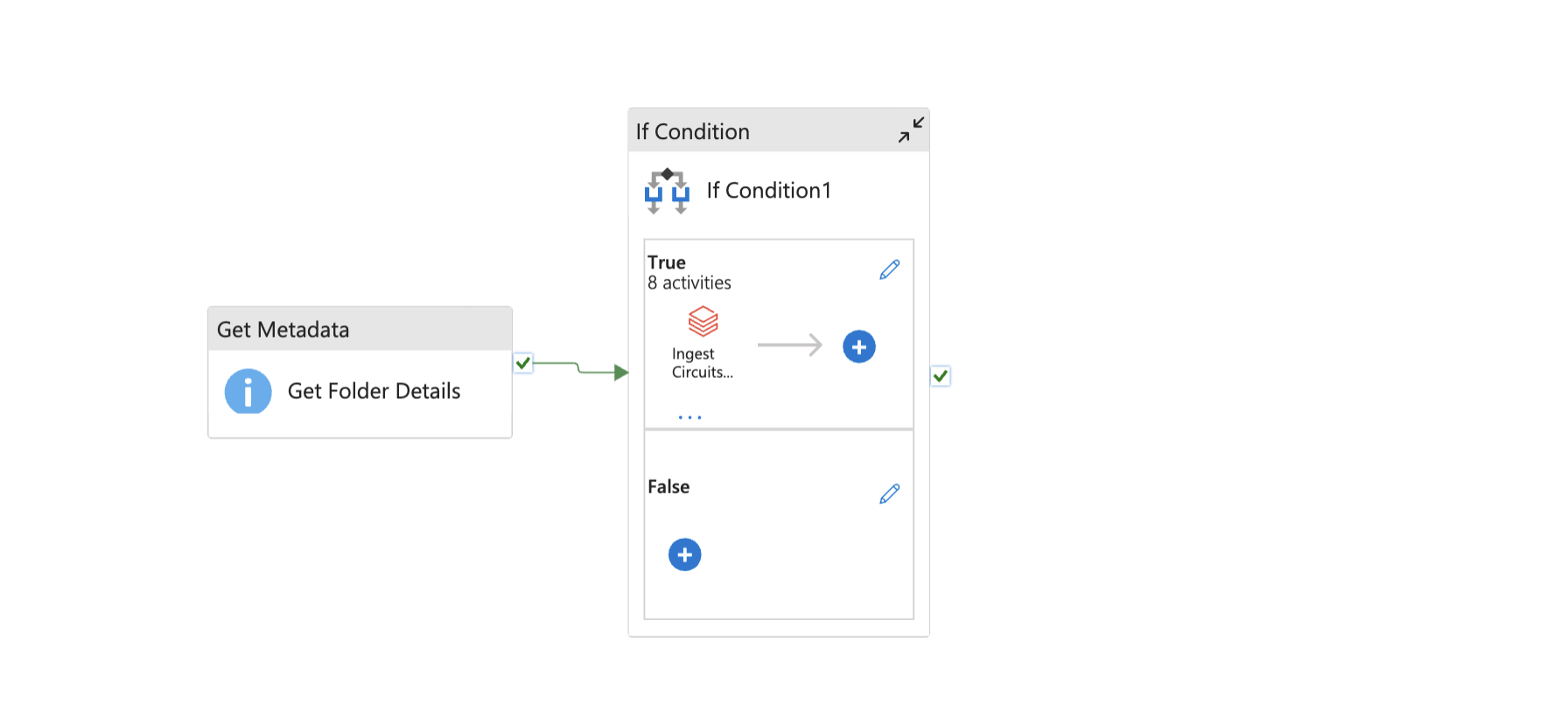Image resolution: width=1568 pixels, height=712 pixels.
Task: Edit the True branch with pencil icon
Action: click(x=889, y=270)
